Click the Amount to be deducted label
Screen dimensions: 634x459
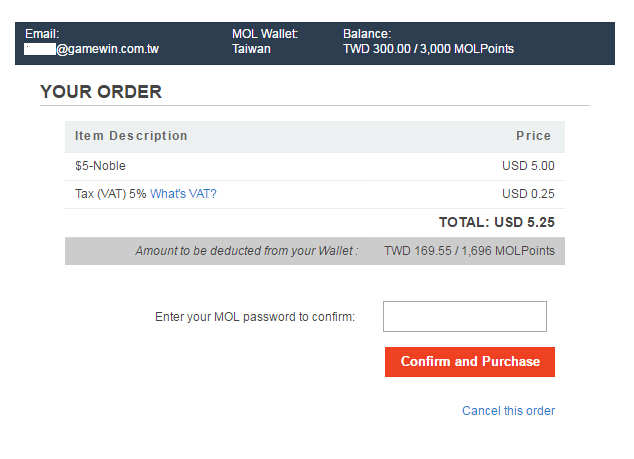coord(246,250)
